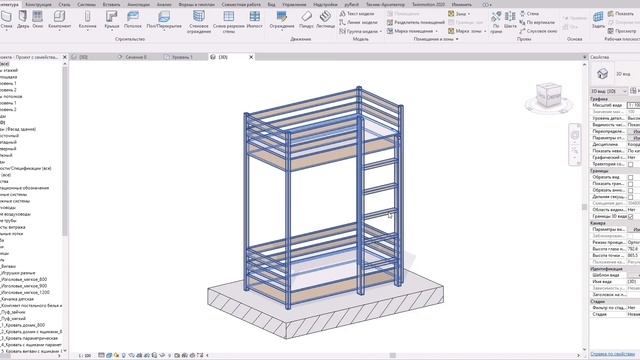Click the Rendering Settings edit button (Параметры ви...)

pyautogui.click(x=634, y=229)
